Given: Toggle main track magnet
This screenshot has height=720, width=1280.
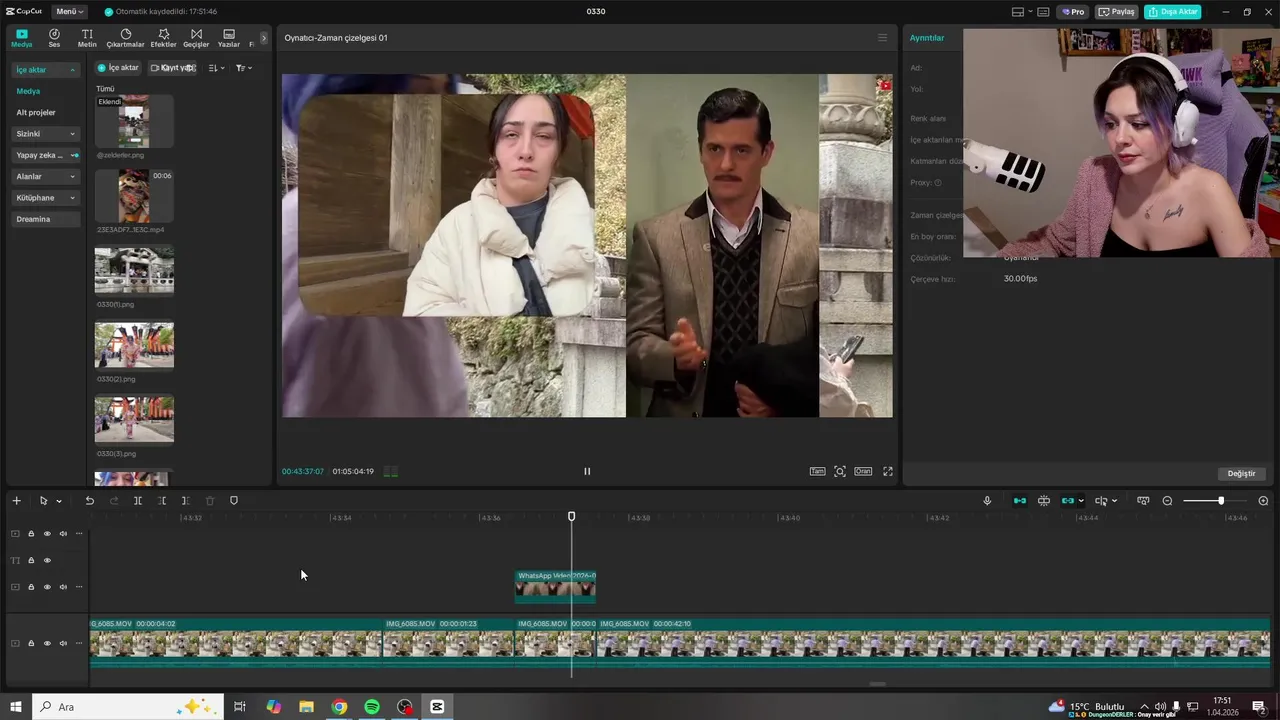Looking at the screenshot, I should (1020, 500).
